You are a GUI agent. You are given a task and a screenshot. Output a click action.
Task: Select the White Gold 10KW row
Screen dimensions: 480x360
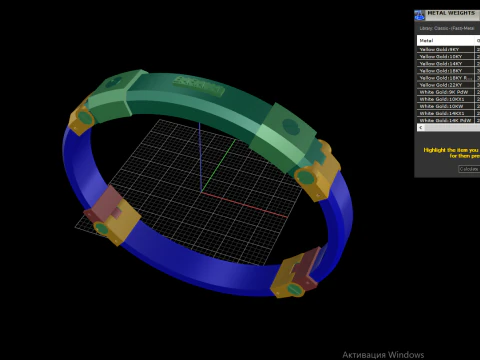[448, 106]
